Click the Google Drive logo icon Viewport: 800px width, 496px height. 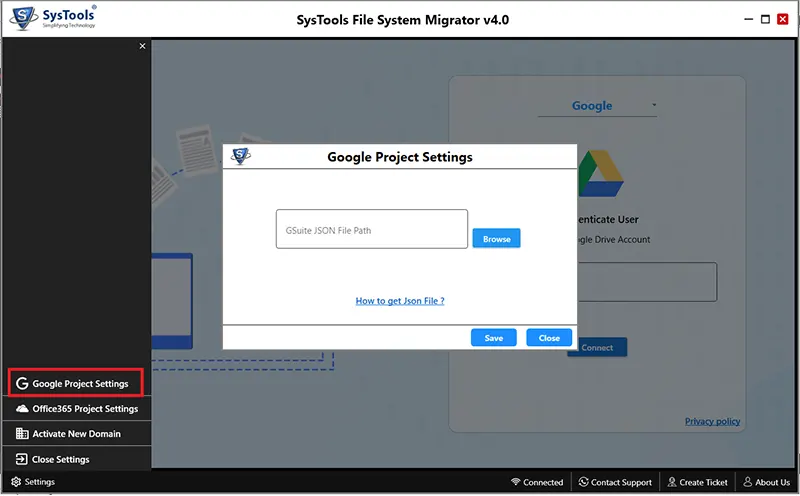pyautogui.click(x=601, y=173)
